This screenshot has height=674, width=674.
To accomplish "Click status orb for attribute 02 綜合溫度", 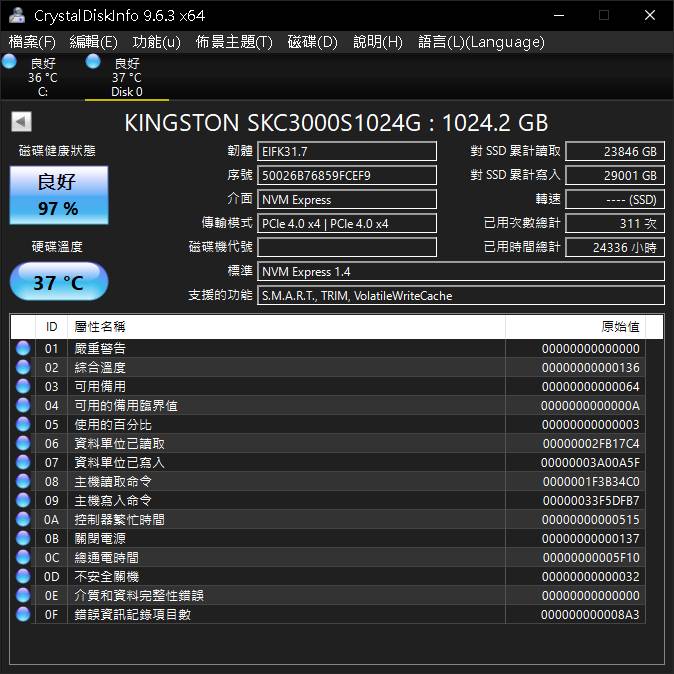I will (x=23, y=367).
